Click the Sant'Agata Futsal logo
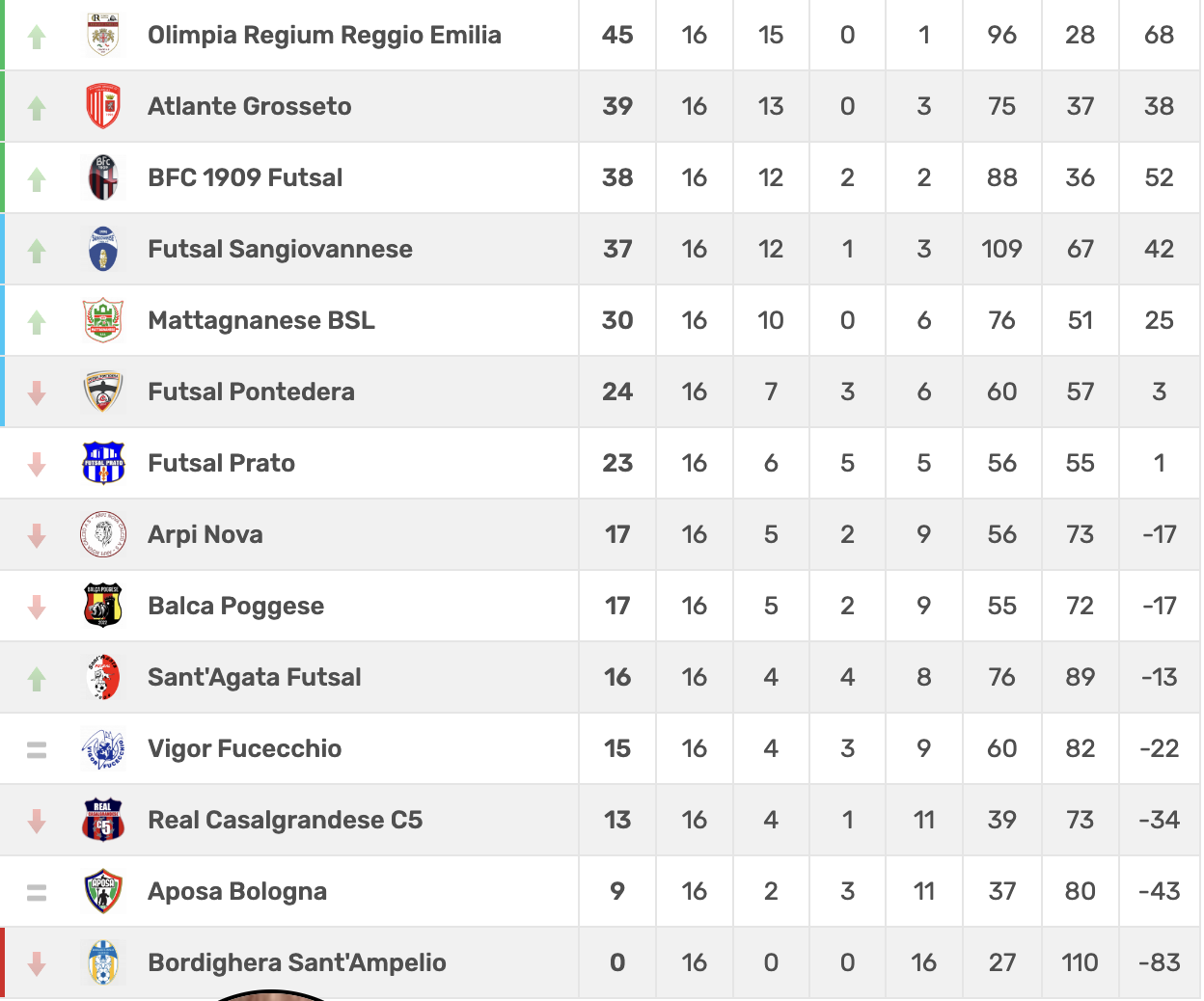 tap(103, 677)
